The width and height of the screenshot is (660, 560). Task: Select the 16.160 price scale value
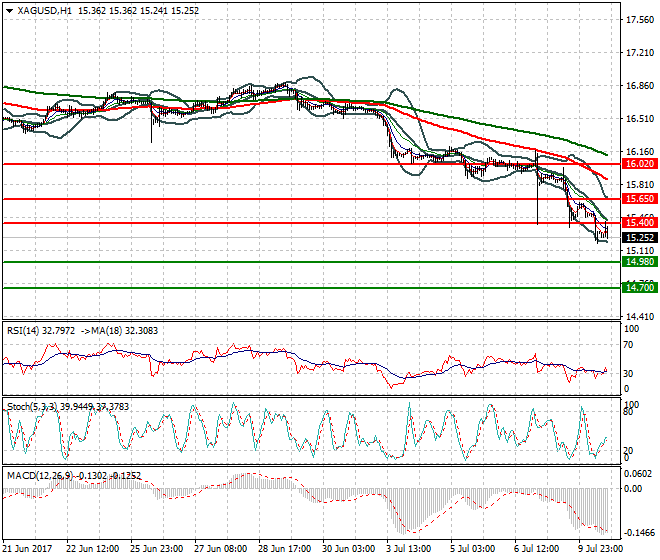pyautogui.click(x=640, y=152)
